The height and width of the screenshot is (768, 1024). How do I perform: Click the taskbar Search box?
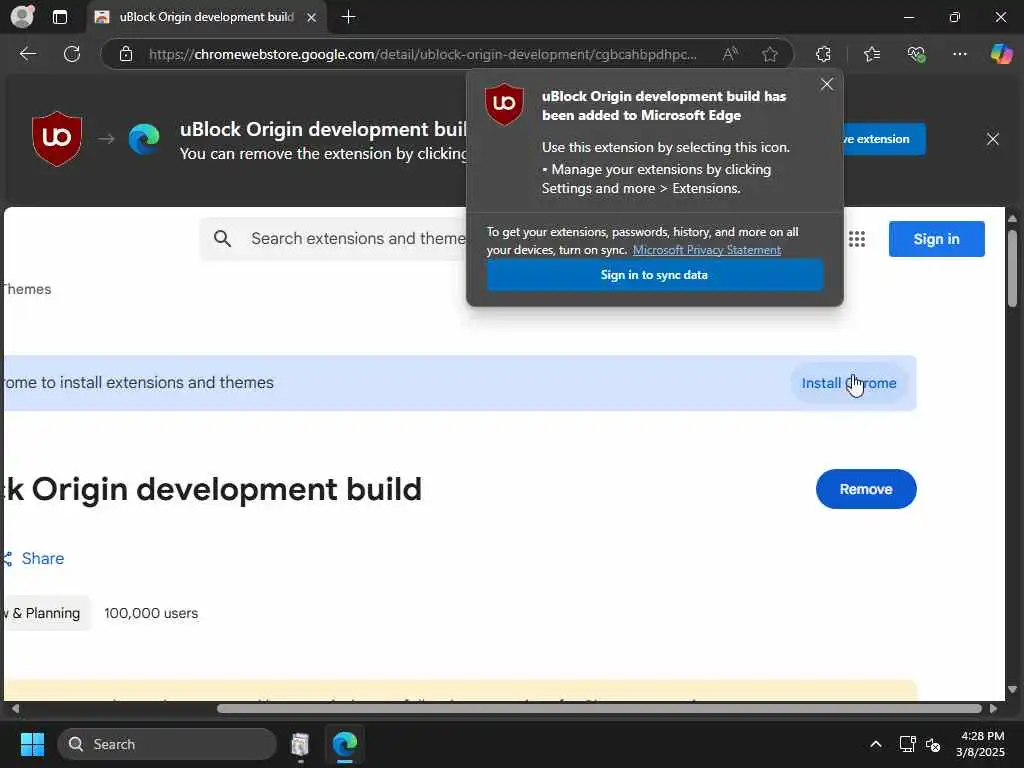tap(167, 744)
